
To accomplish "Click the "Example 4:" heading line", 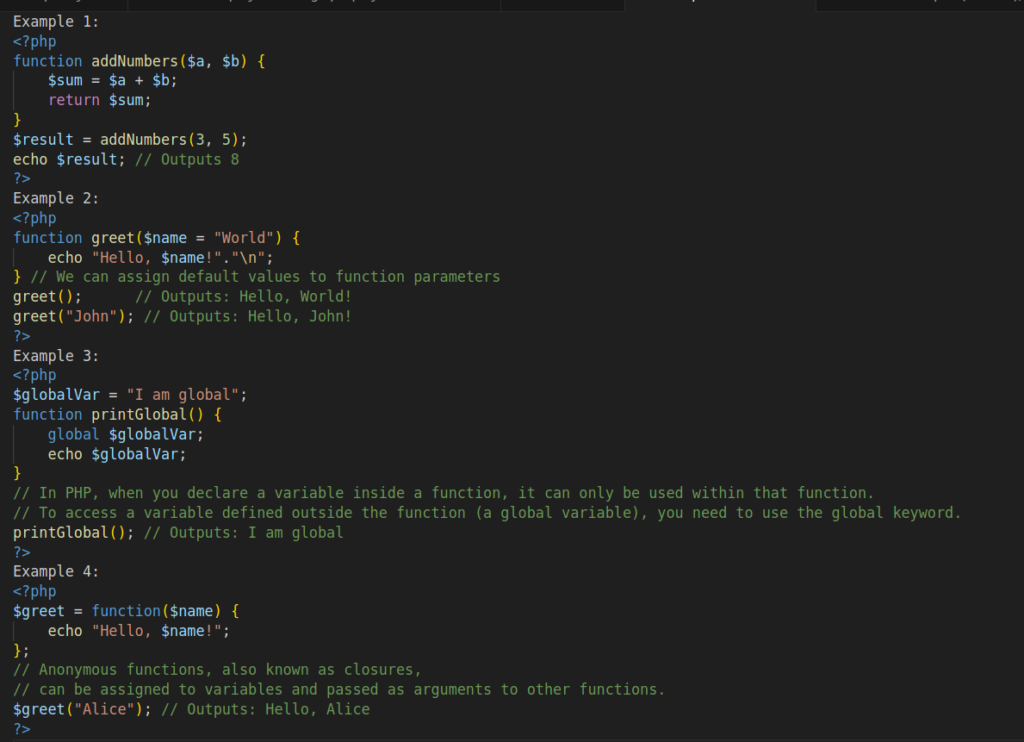I will pyautogui.click(x=56, y=572).
